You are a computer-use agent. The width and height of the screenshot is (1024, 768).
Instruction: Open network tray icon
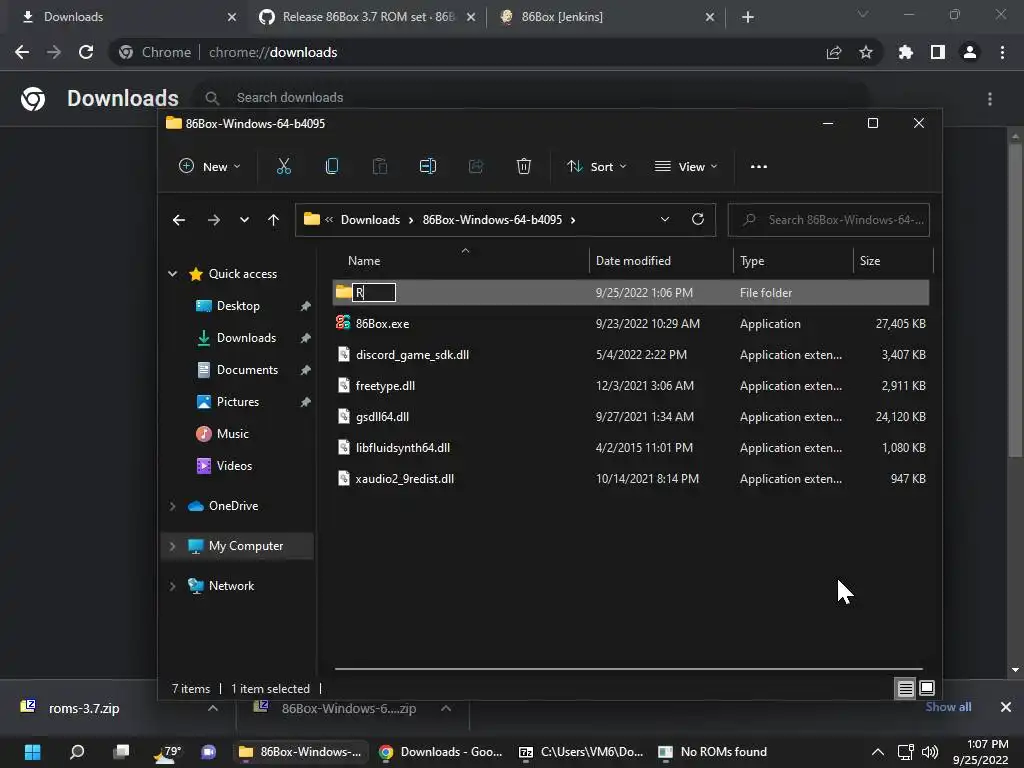[x=905, y=752]
